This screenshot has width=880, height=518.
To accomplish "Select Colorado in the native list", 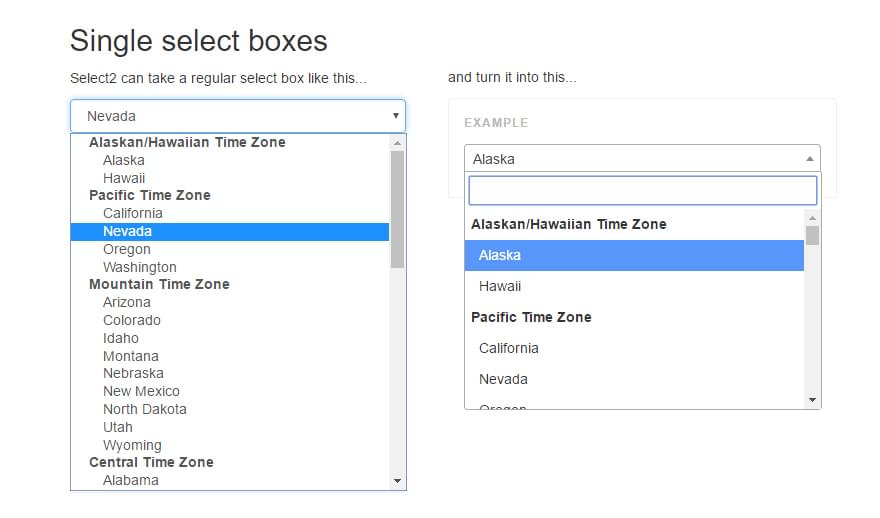I will pyautogui.click(x=132, y=320).
